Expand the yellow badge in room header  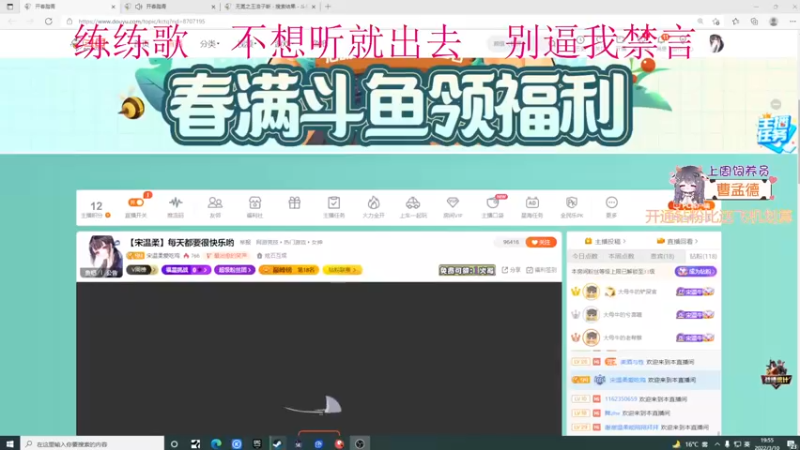(x=342, y=270)
